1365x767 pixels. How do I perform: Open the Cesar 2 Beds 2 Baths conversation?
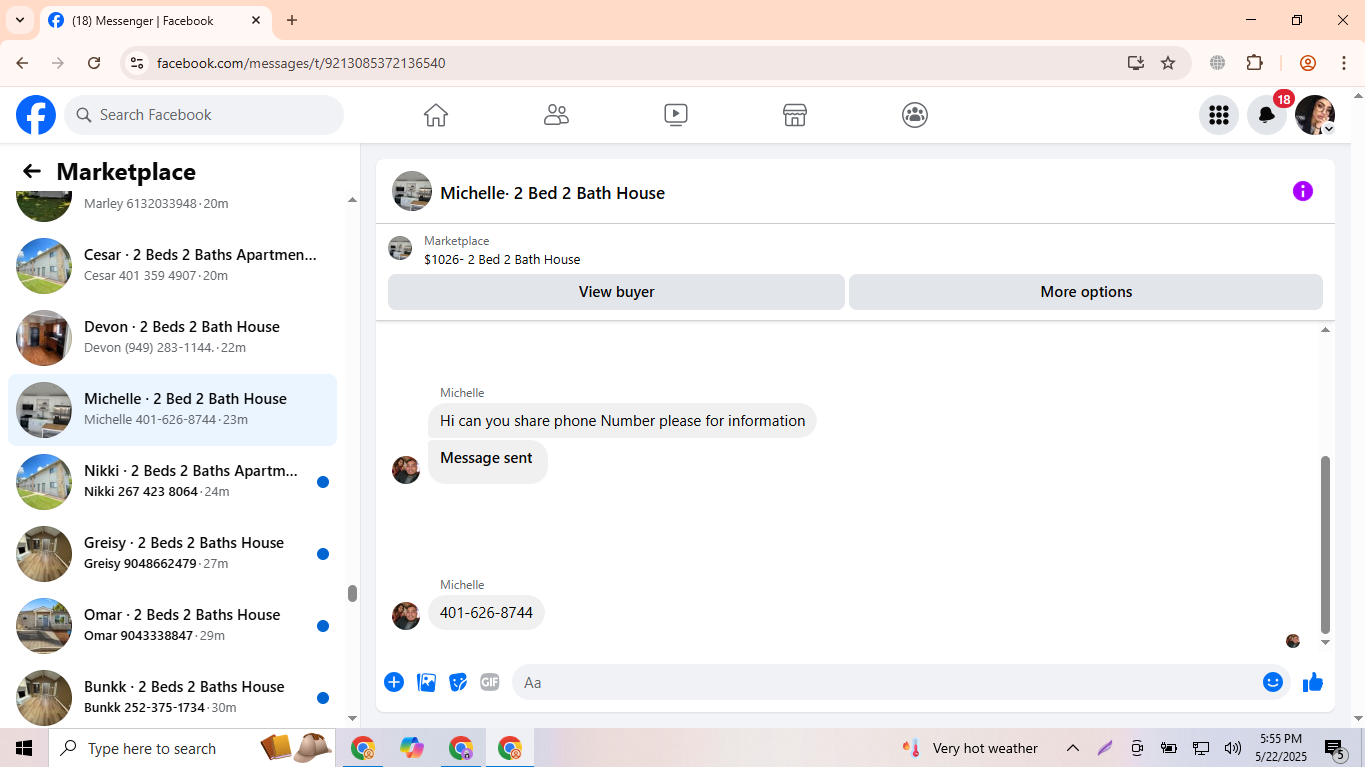click(172, 266)
